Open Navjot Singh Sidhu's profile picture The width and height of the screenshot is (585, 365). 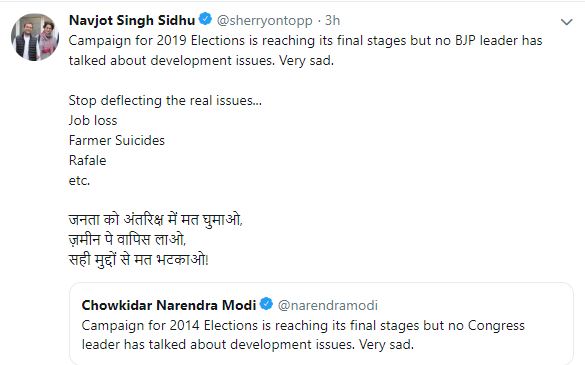35,37
